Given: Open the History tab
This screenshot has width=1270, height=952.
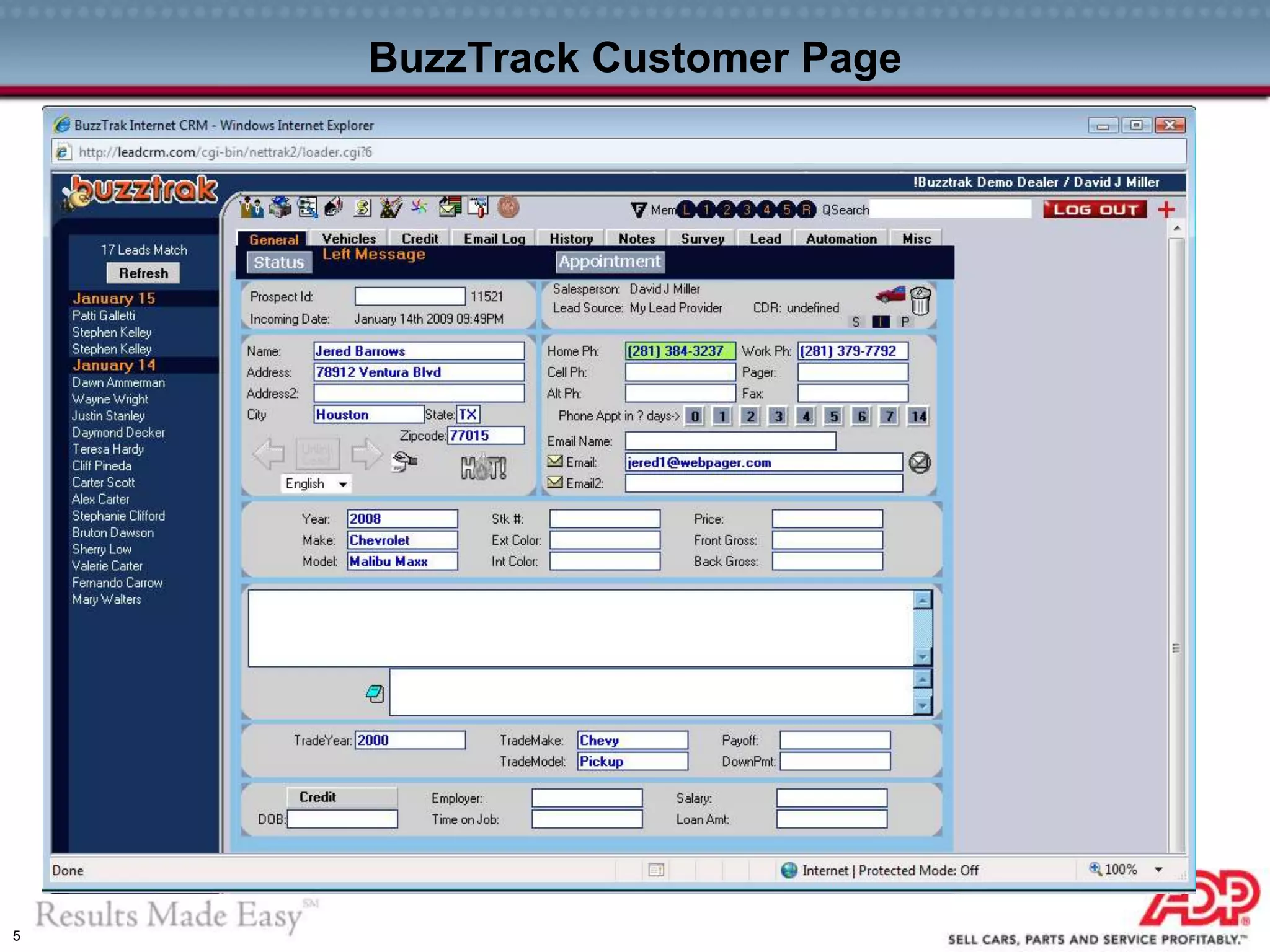Looking at the screenshot, I should 571,239.
